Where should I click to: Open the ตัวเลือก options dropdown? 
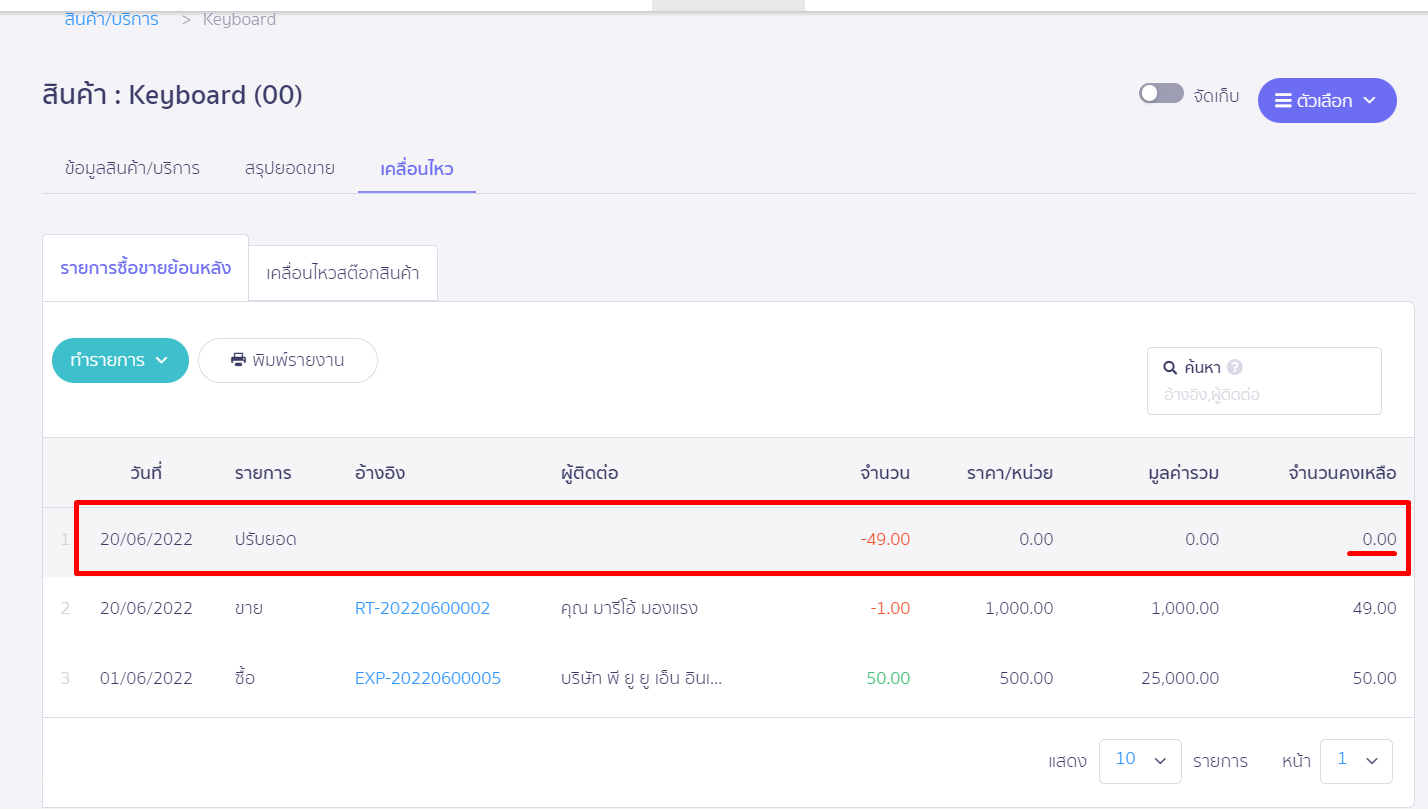click(x=1327, y=101)
